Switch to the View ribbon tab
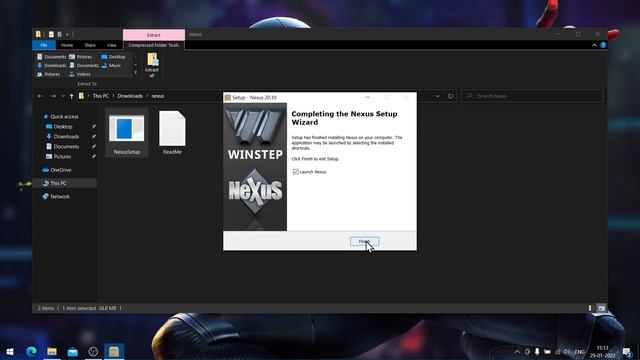This screenshot has width=640, height=360. 112,45
